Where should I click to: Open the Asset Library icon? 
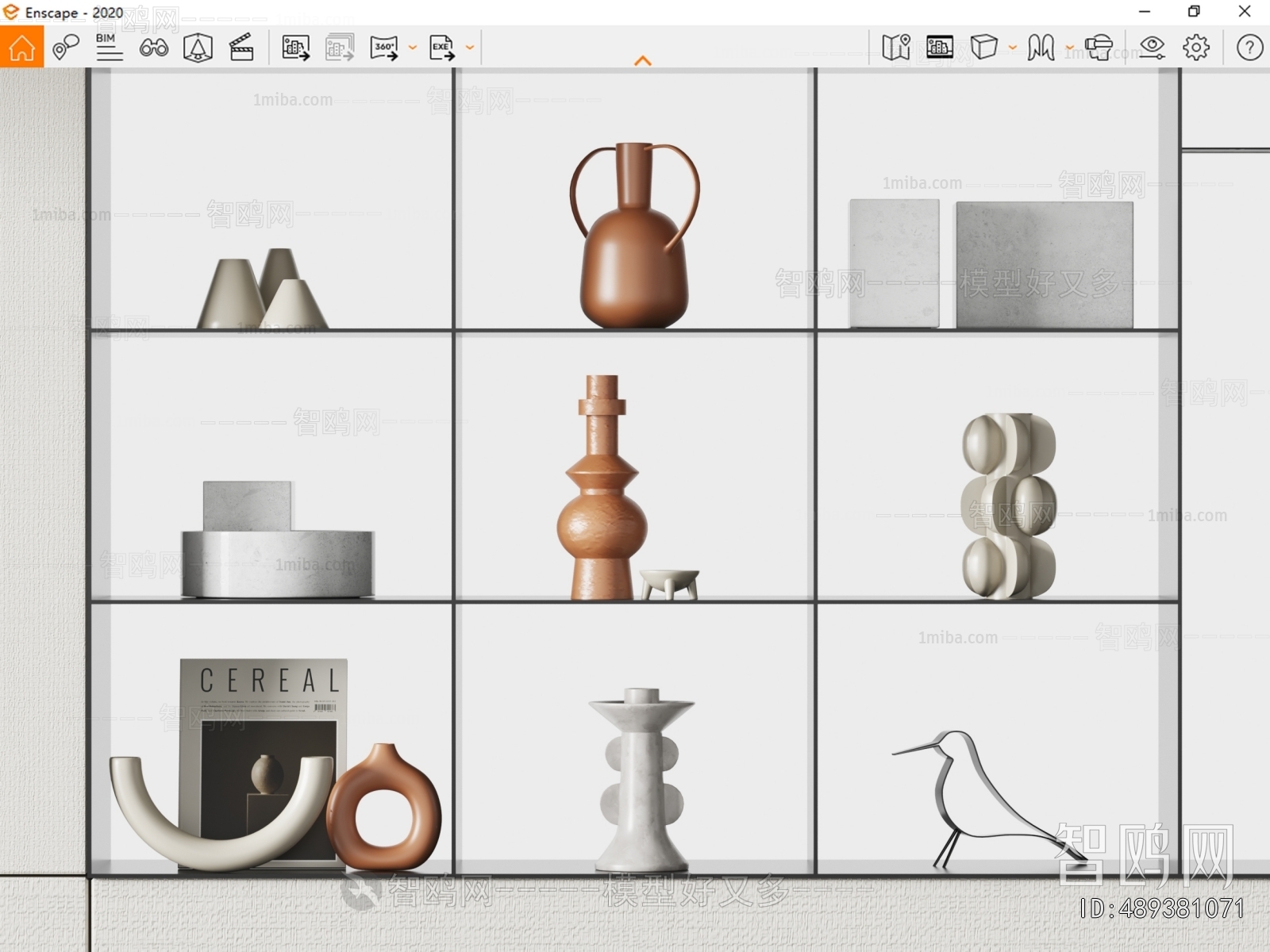[x=198, y=48]
